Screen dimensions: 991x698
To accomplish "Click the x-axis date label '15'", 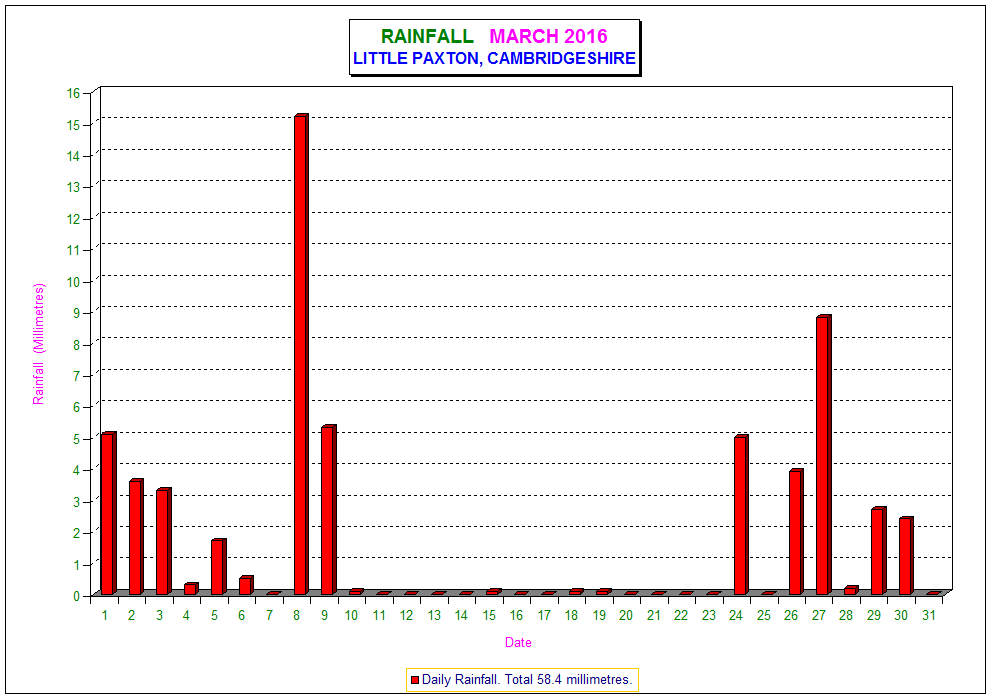I will point(489,615).
